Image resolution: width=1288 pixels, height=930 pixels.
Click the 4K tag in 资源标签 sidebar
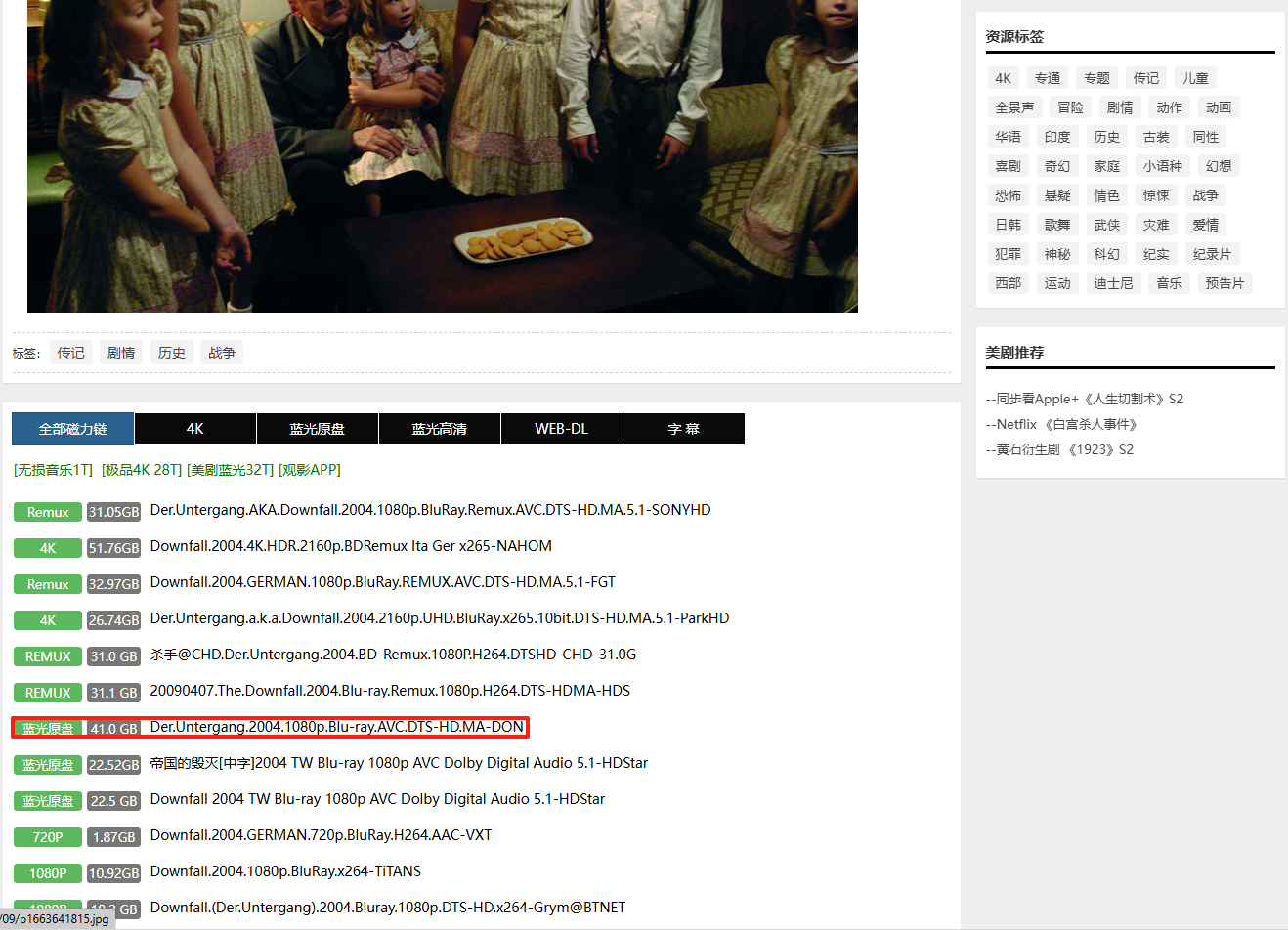pos(1004,78)
